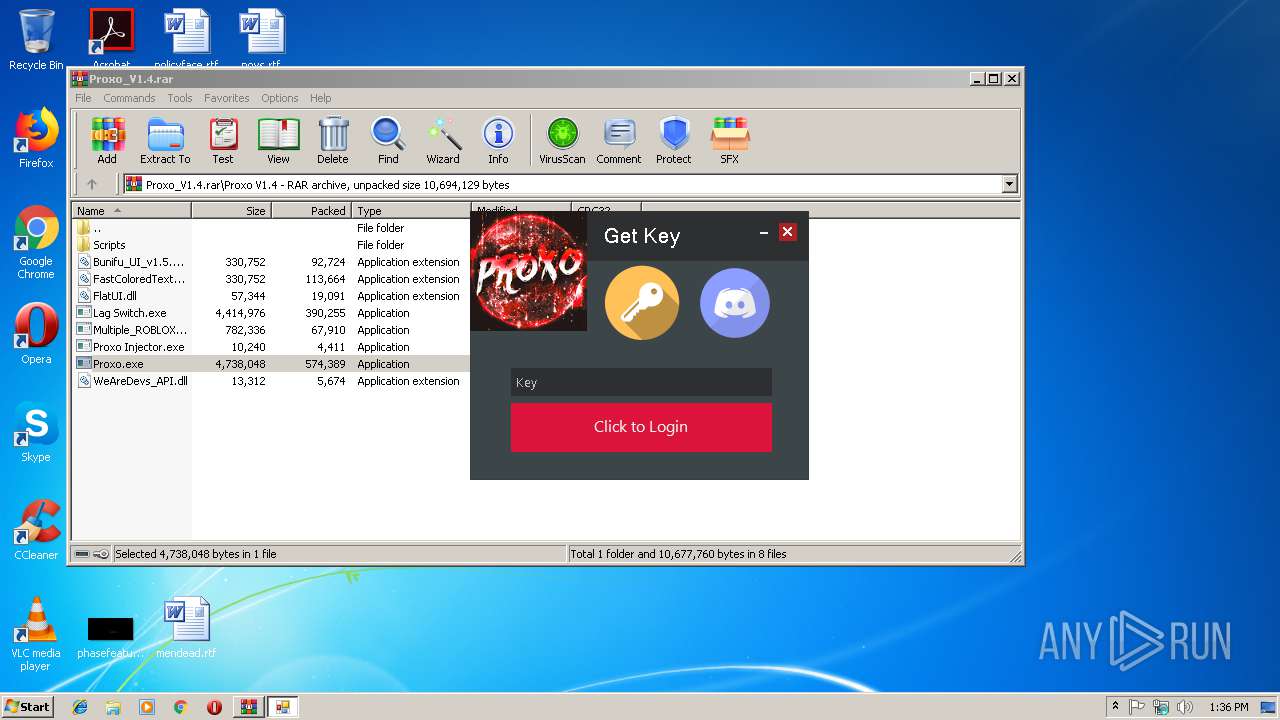Open Extract To from WinRAR toolbar

coord(165,140)
